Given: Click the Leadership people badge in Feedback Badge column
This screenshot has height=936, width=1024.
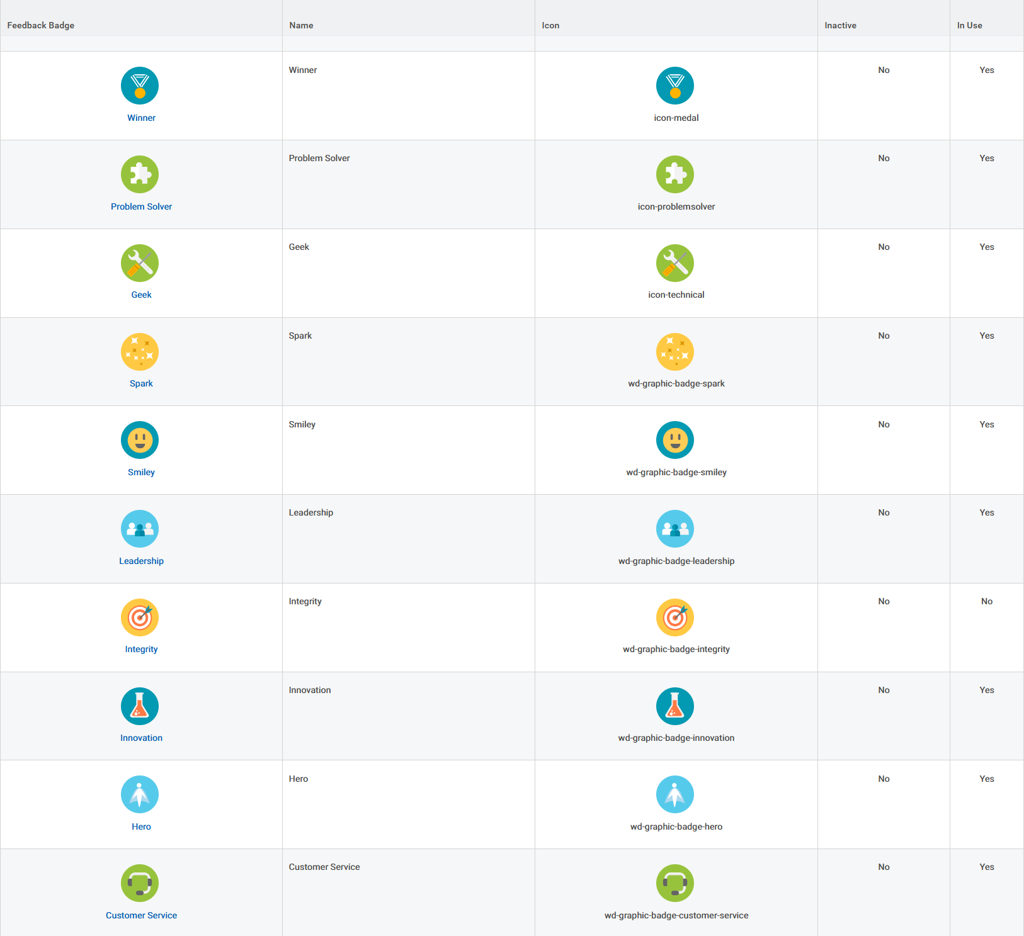Looking at the screenshot, I should pyautogui.click(x=140, y=529).
